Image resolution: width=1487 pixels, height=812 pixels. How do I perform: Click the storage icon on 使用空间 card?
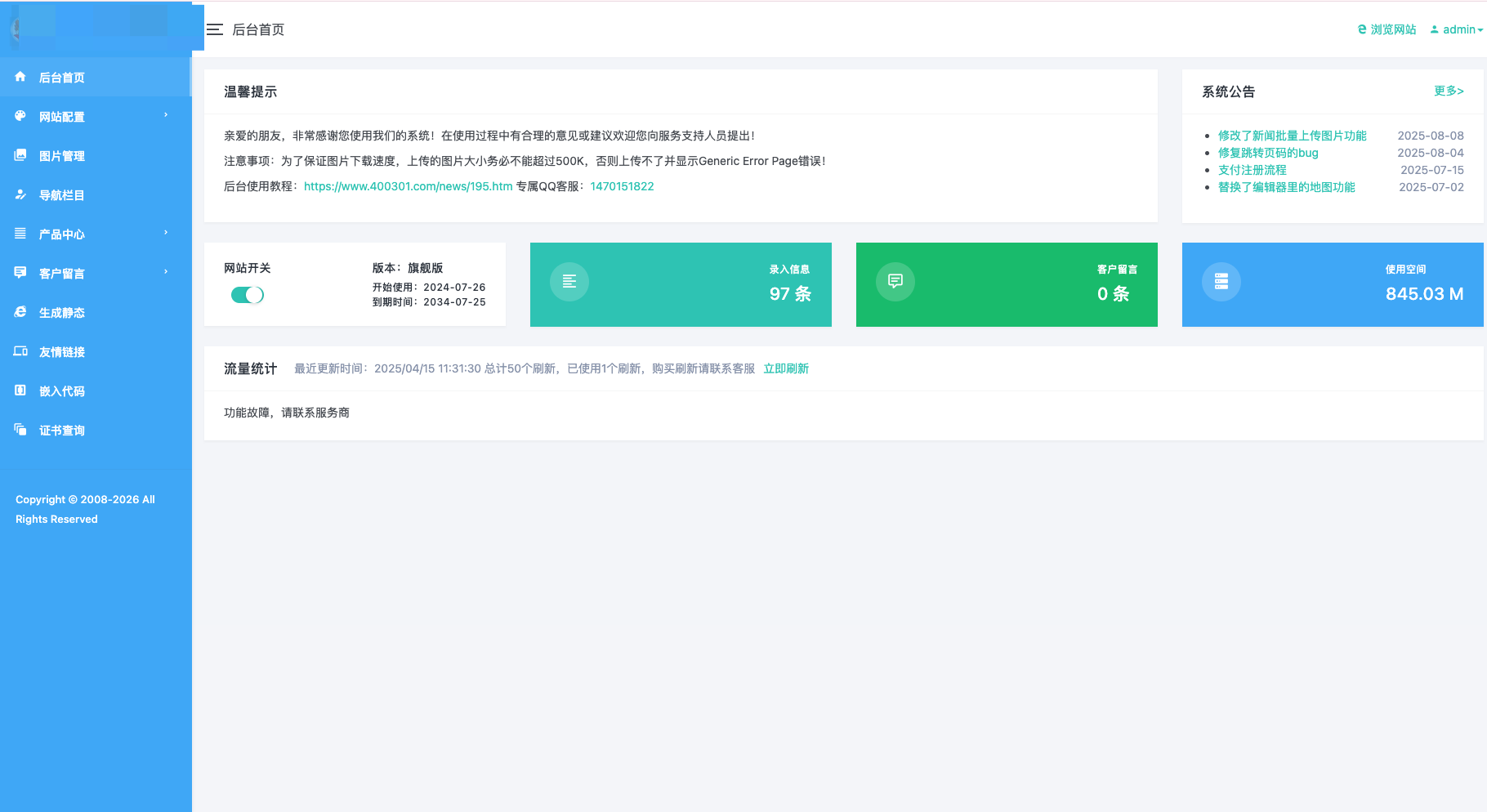click(x=1221, y=282)
